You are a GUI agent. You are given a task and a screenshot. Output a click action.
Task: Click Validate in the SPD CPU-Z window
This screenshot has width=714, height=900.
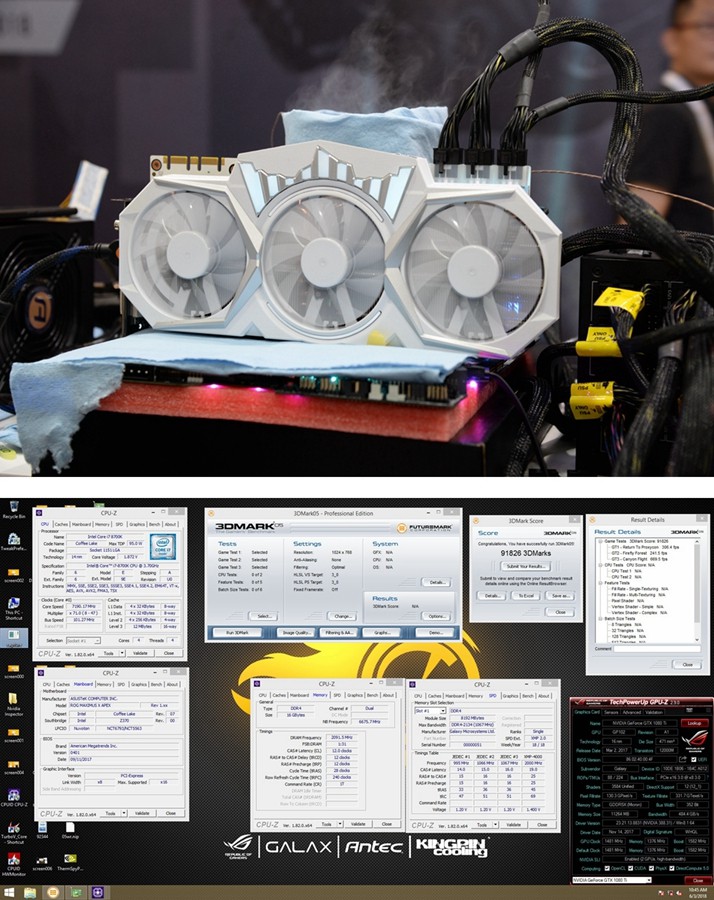514,824
